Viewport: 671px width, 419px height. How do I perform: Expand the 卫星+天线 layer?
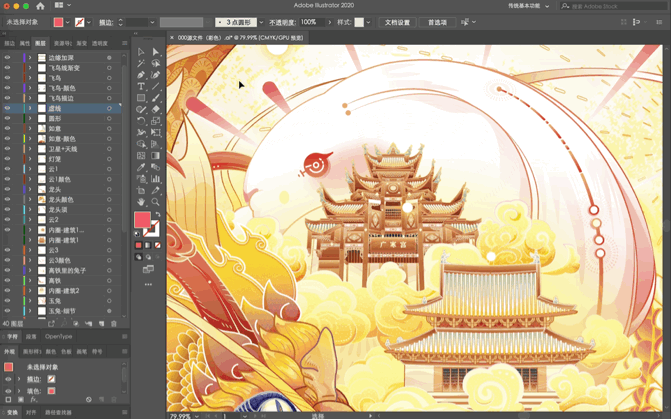click(30, 149)
